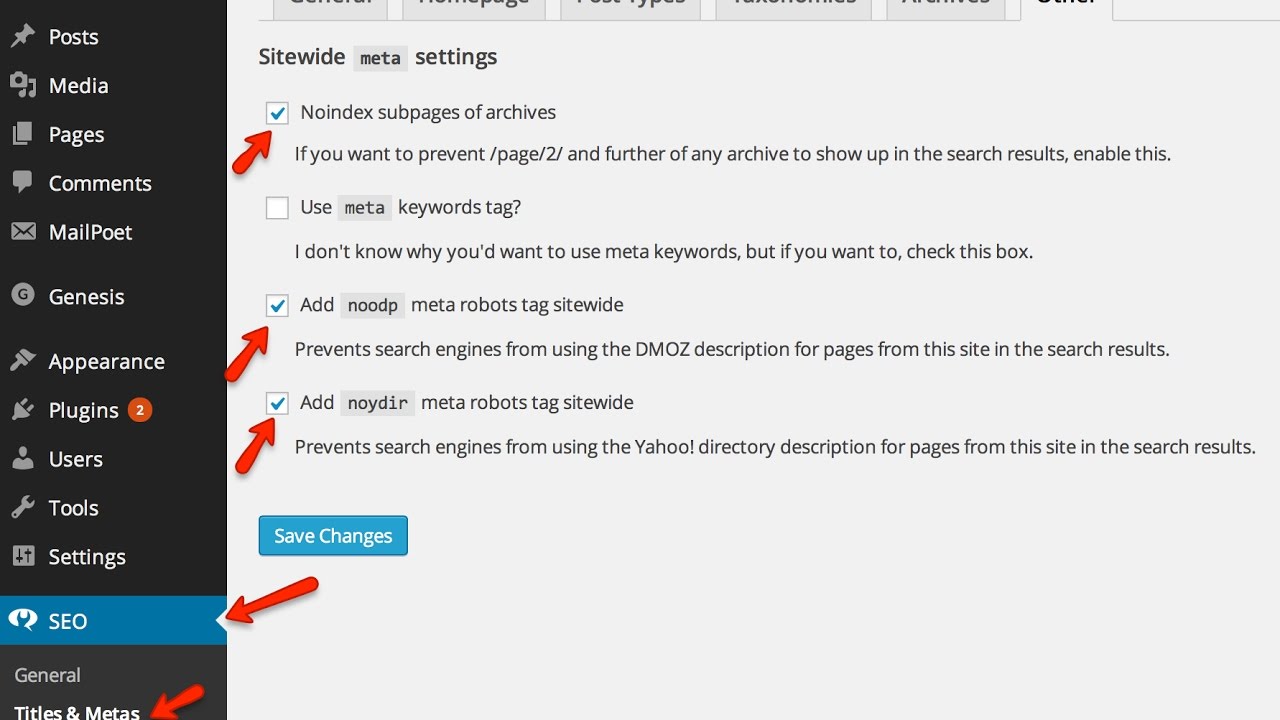Click the Comments speech bubble icon

click(x=22, y=183)
